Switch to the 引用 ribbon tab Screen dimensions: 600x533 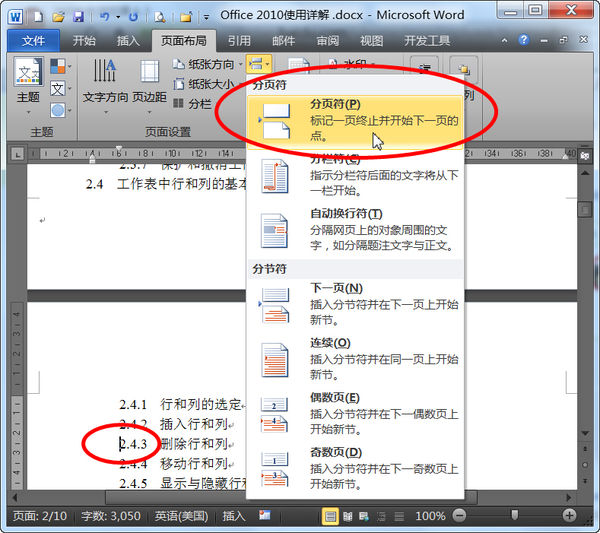239,41
